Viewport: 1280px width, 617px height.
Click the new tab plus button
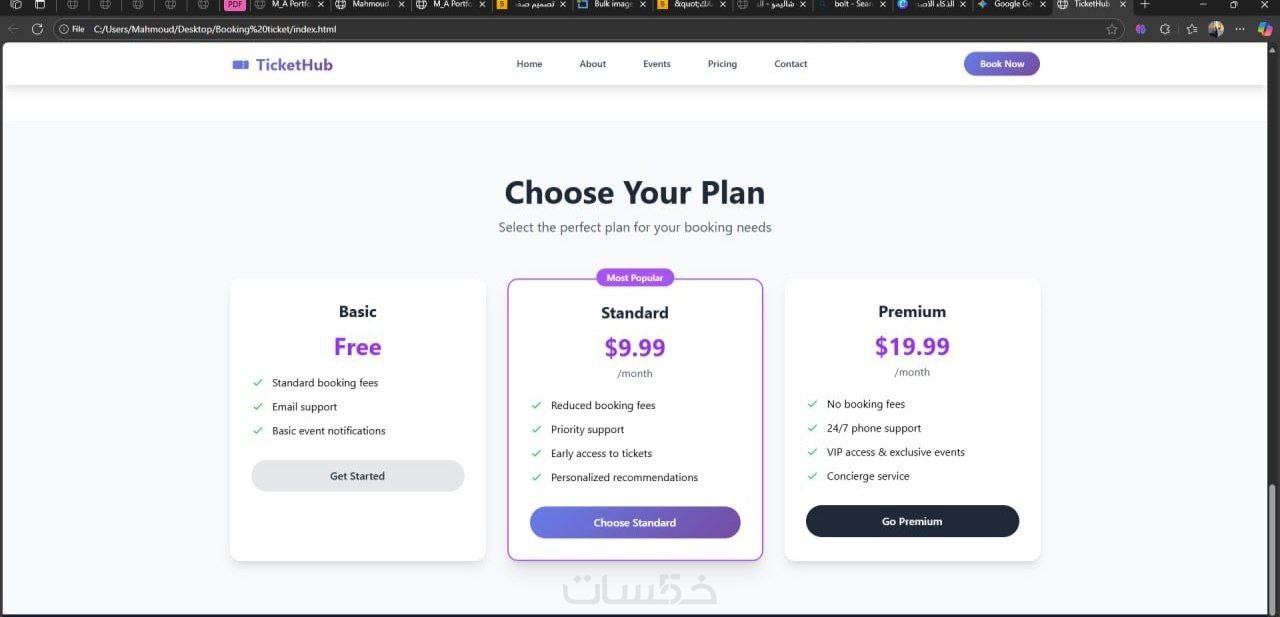[1145, 5]
